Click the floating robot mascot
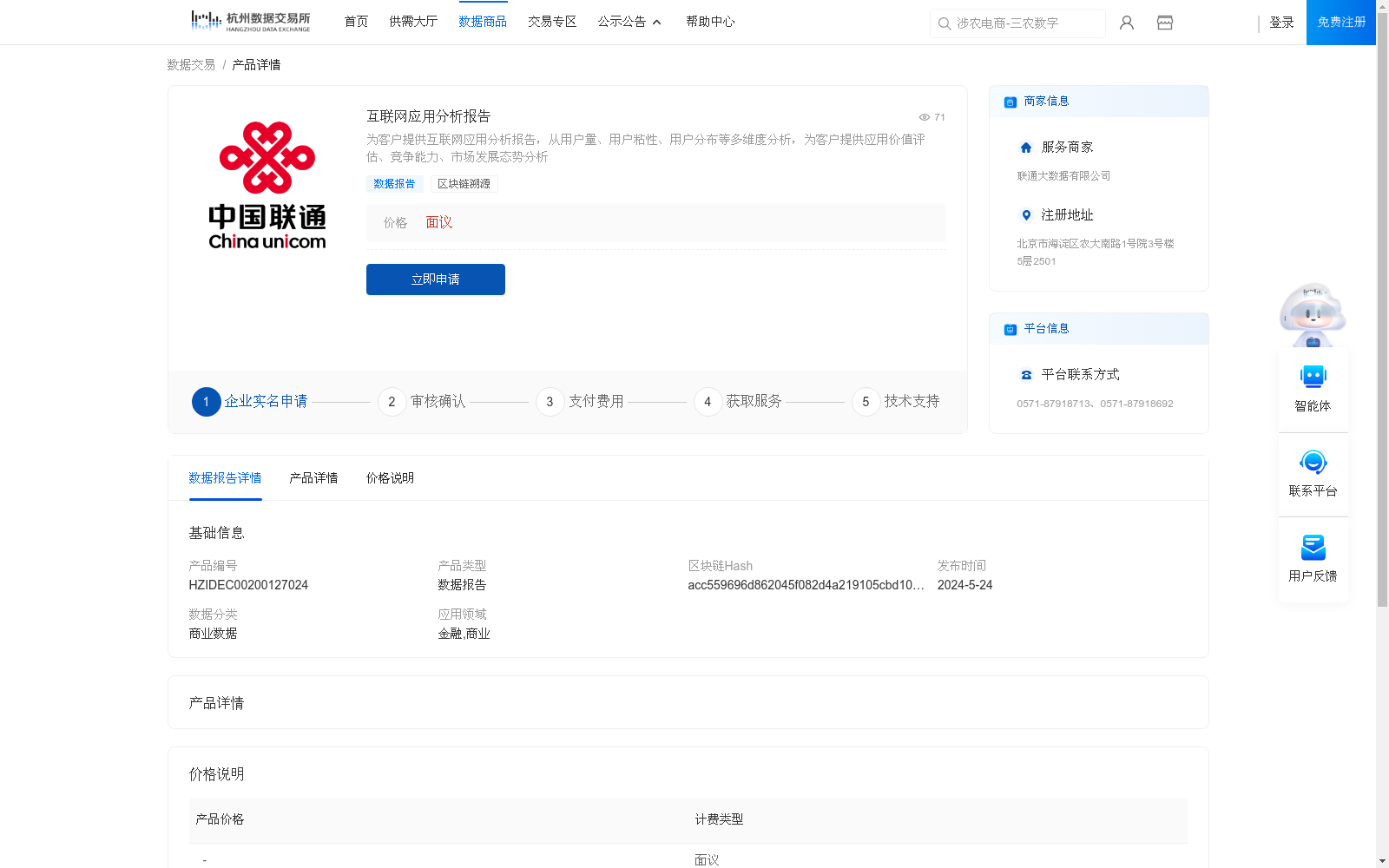Screen dimensions: 1389x868 tap(1313, 314)
